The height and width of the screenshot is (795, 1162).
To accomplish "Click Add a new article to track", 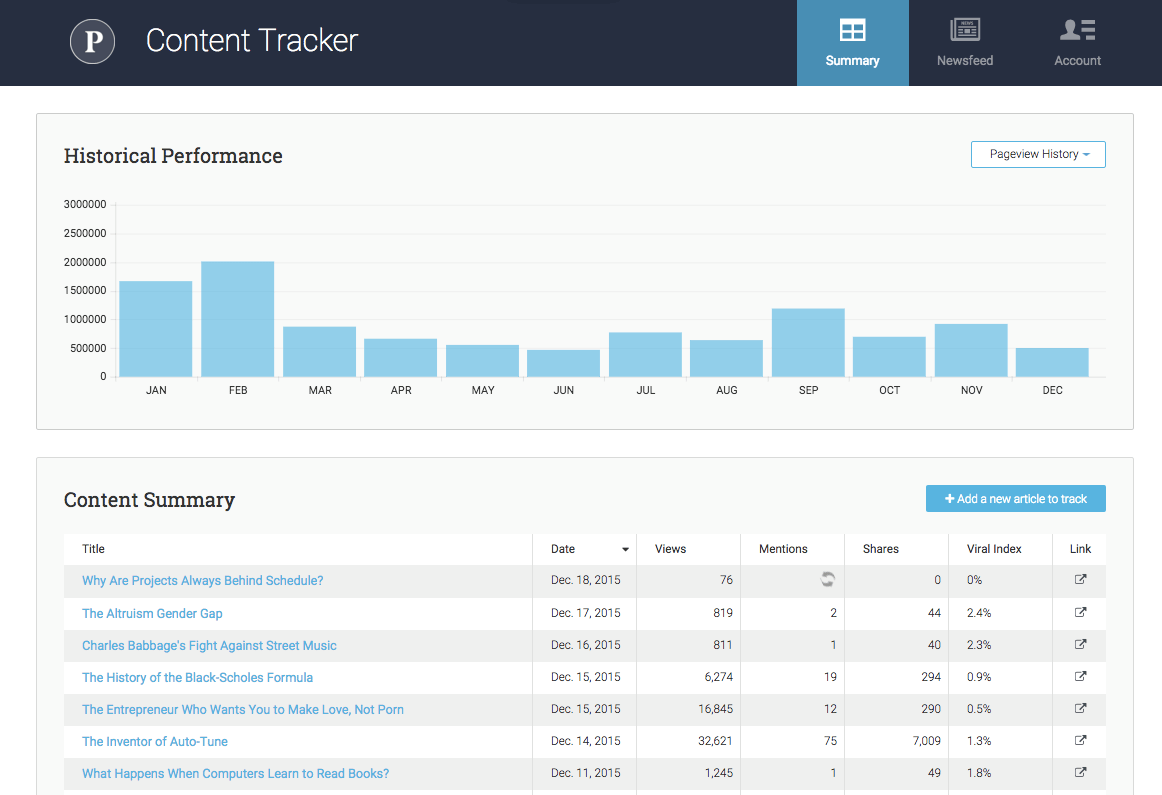I will pos(1016,498).
